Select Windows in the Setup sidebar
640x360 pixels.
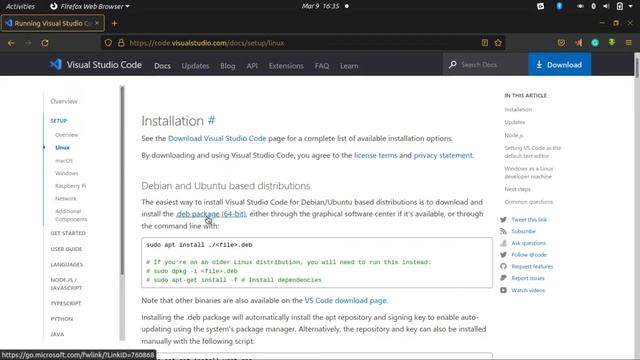click(x=67, y=173)
